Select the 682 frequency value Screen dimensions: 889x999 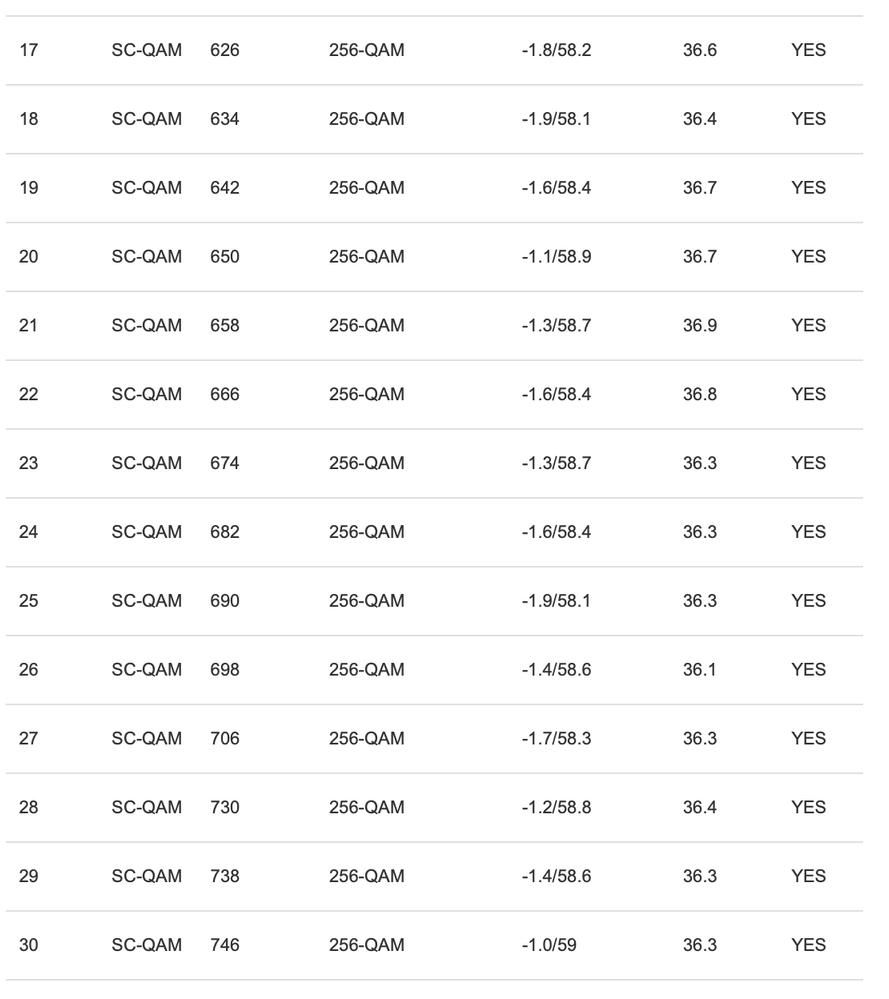click(225, 532)
